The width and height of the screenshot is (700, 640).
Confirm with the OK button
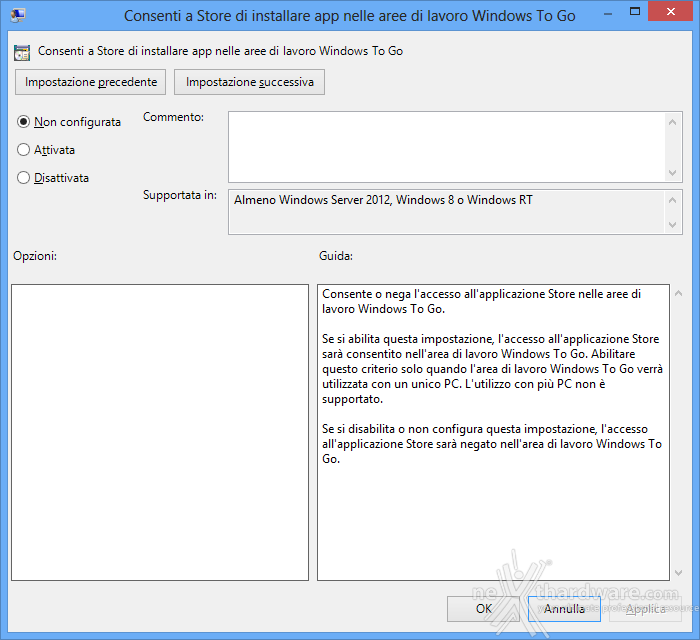[x=483, y=609]
